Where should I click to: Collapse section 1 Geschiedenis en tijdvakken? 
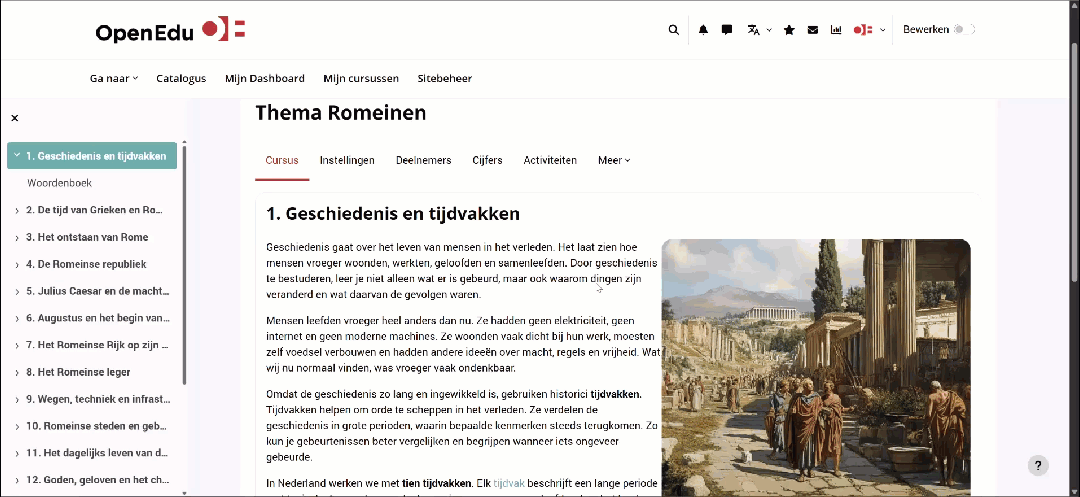(17, 156)
